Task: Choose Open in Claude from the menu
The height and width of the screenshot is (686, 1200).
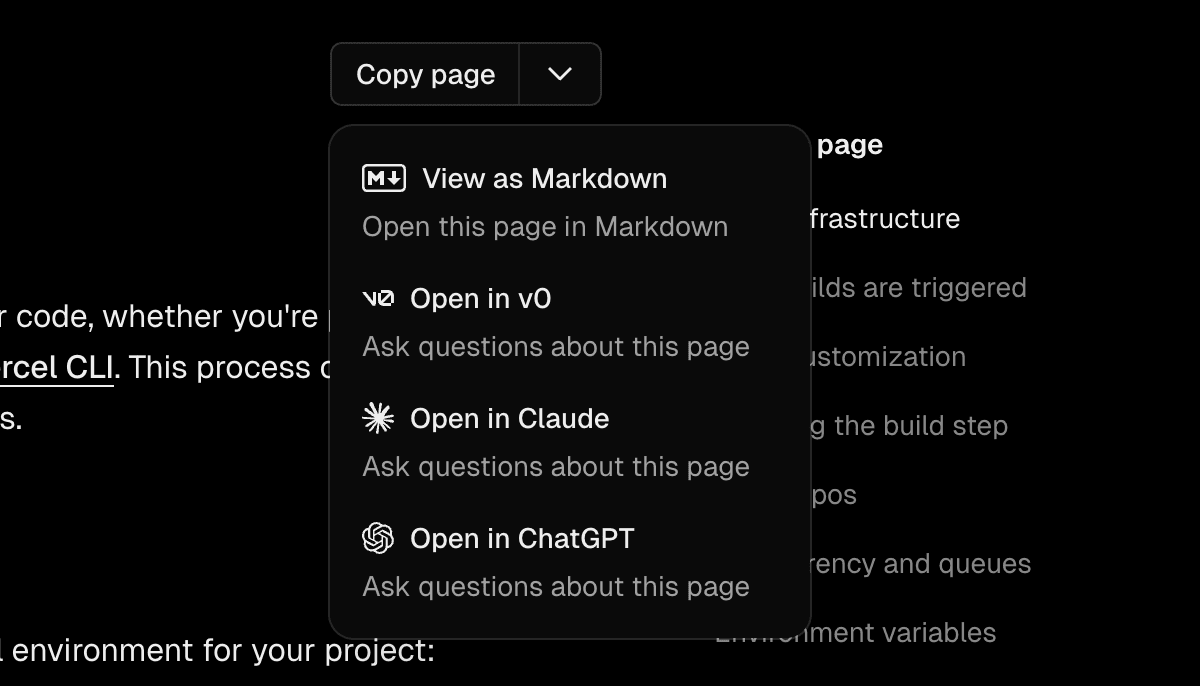Action: tap(509, 418)
